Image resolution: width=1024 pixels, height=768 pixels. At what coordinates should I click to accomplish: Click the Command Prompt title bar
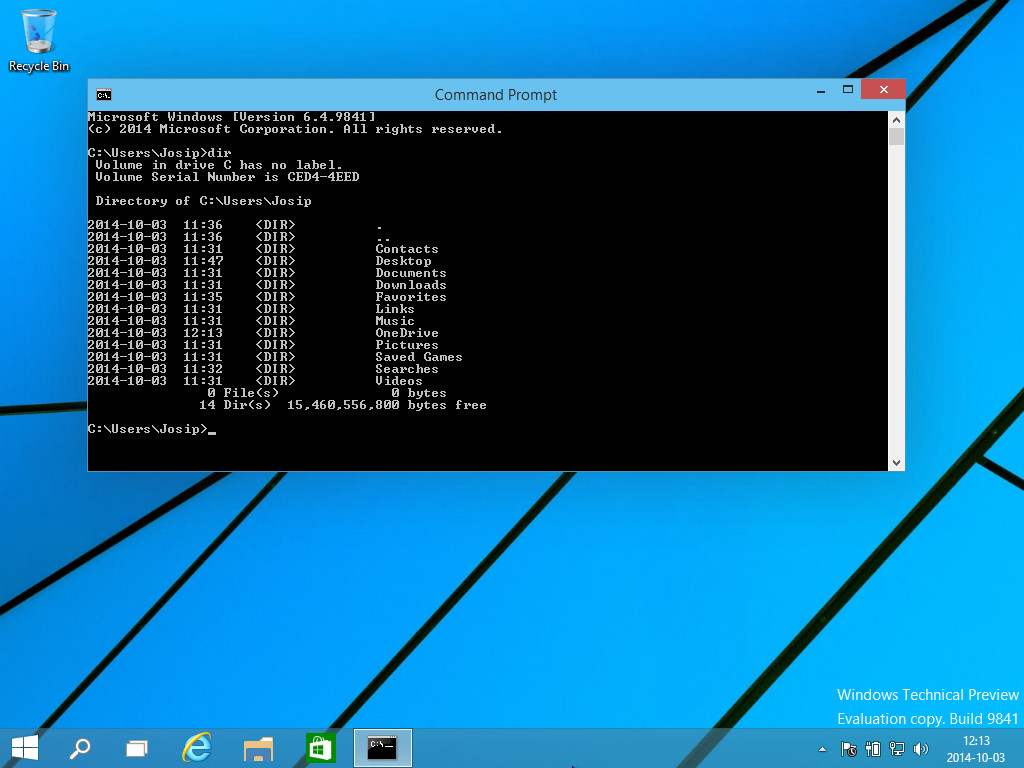coord(495,95)
